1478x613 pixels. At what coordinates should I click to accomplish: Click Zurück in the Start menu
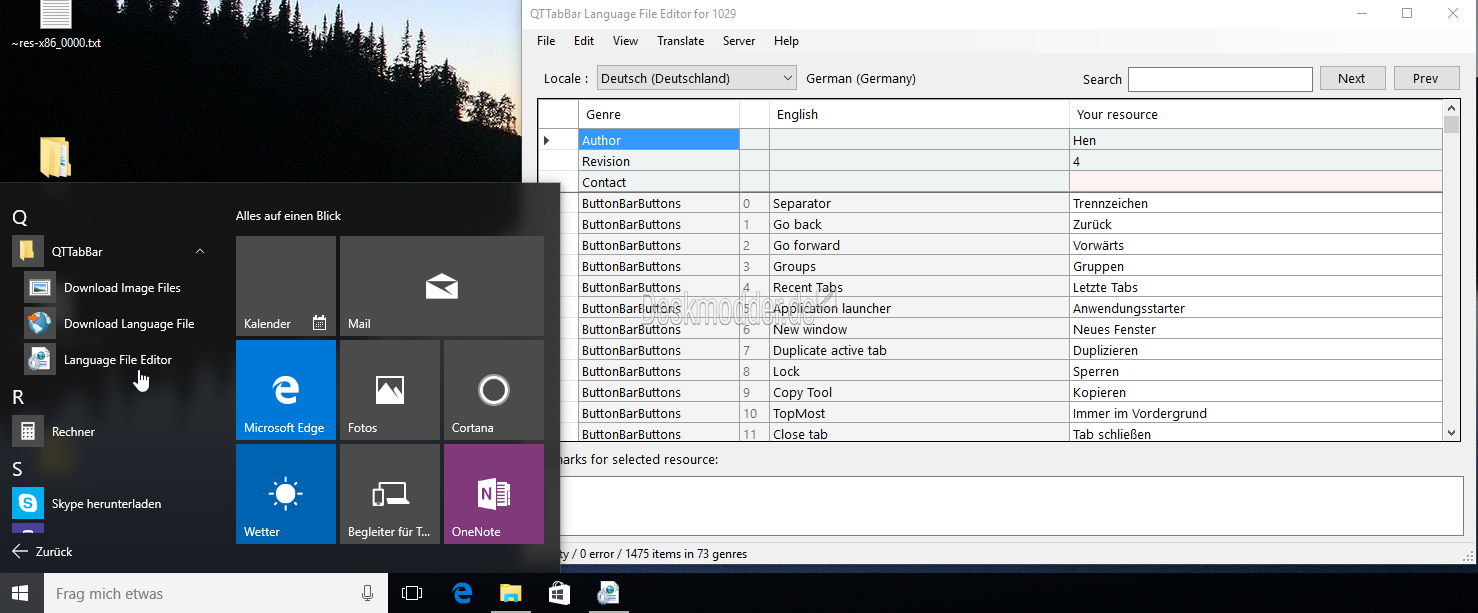coord(42,552)
